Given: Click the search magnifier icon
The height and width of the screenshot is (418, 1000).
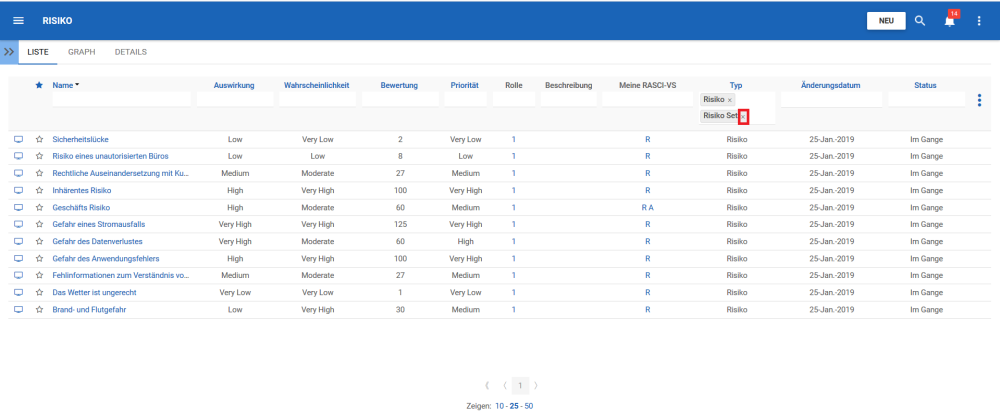Looking at the screenshot, I should click(920, 20).
